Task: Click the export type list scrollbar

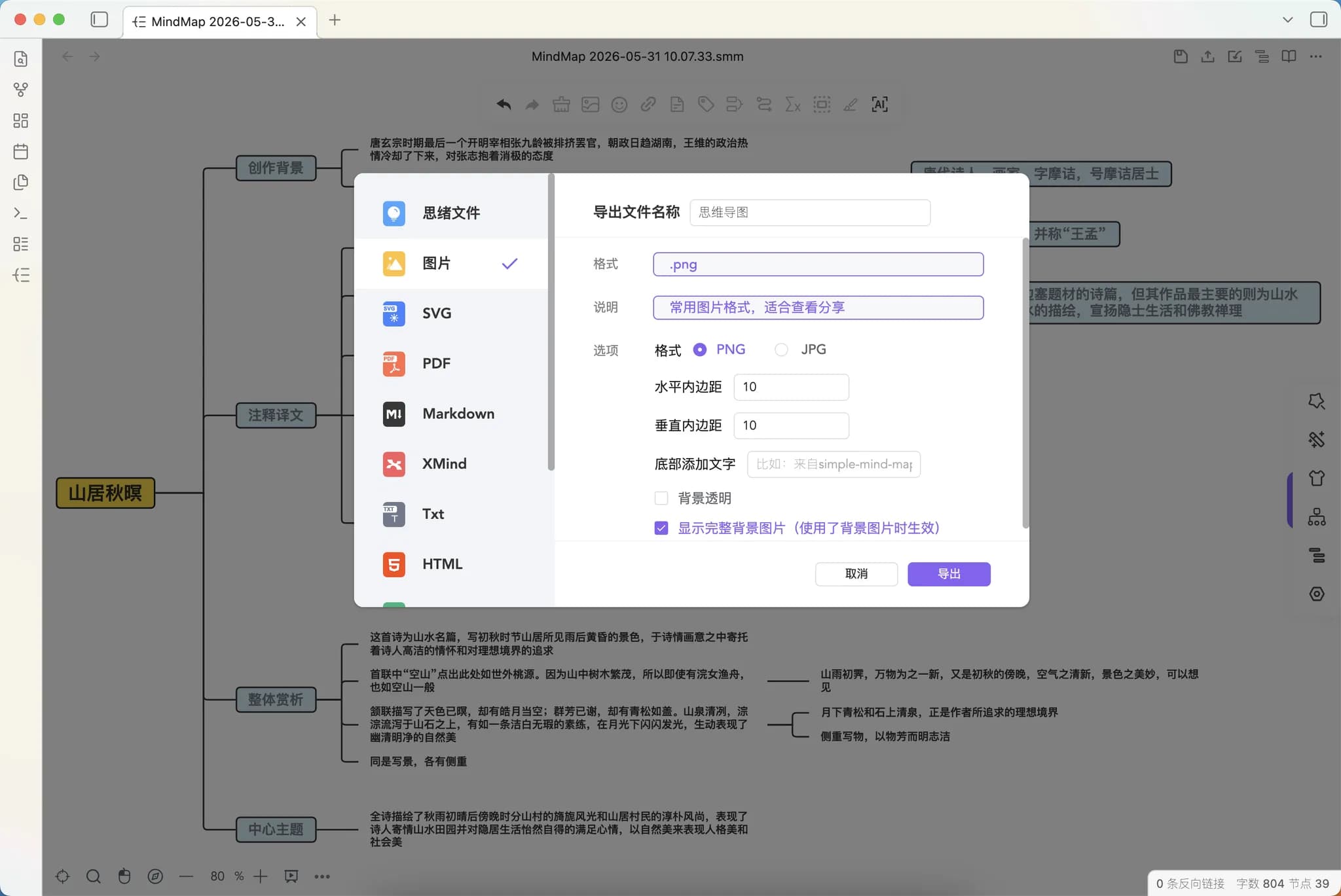Action: (551, 322)
